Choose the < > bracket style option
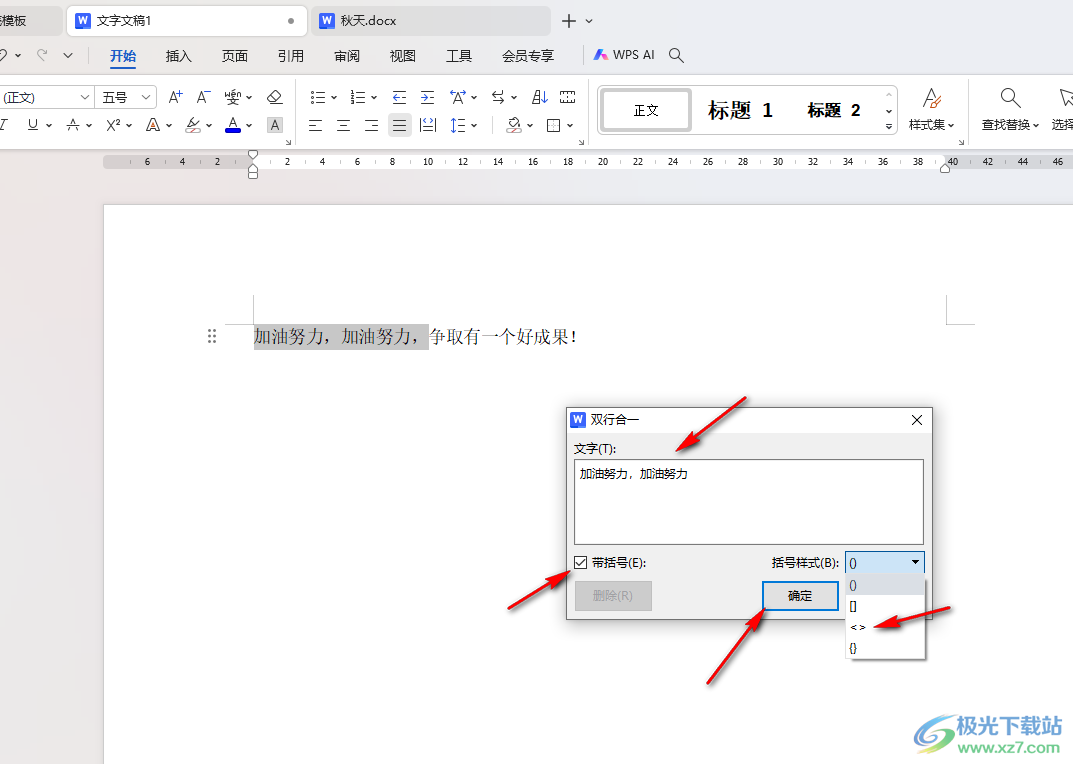Image resolution: width=1073 pixels, height=764 pixels. [858, 627]
